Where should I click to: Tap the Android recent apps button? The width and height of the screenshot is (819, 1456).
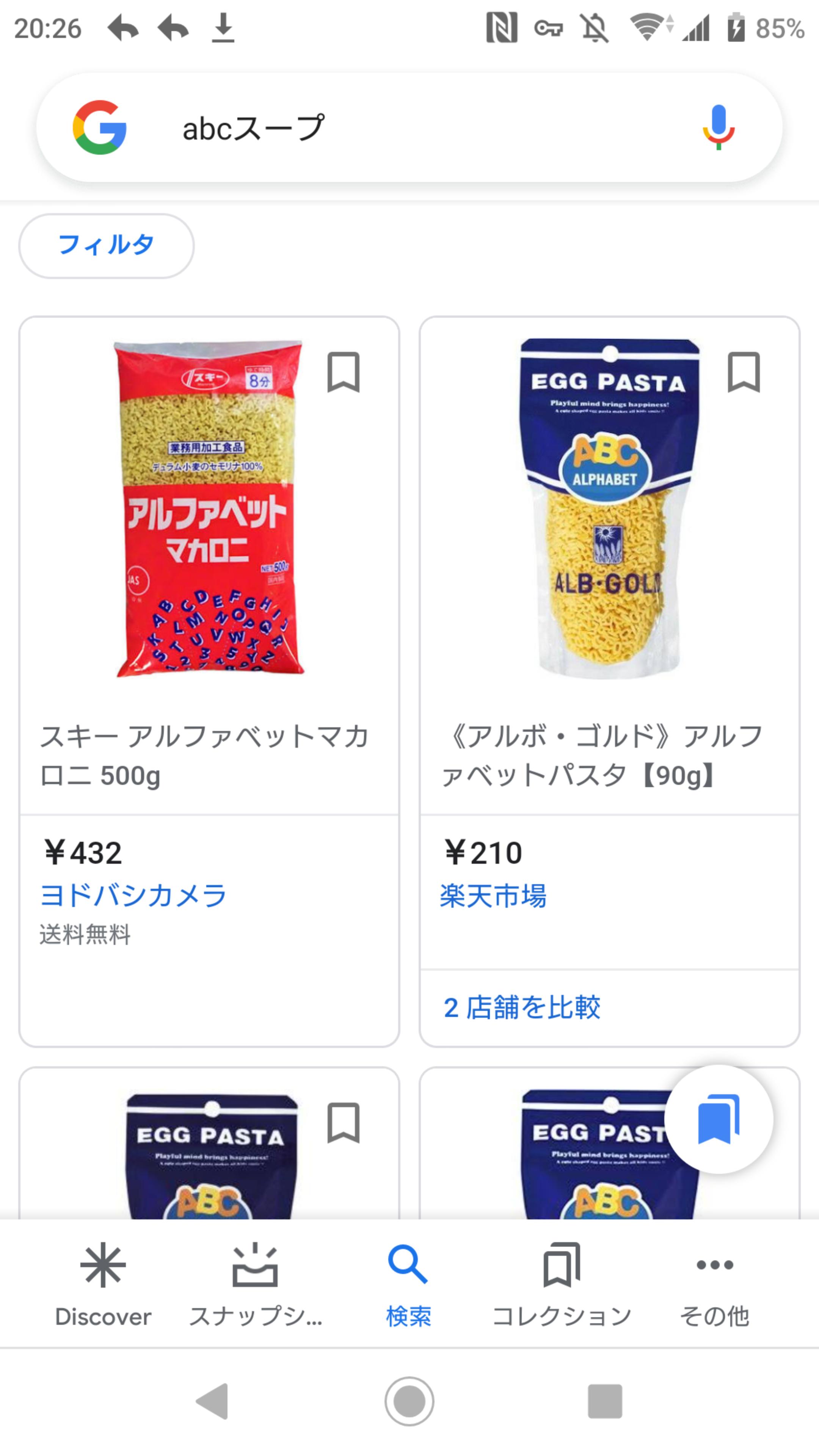point(605,1401)
